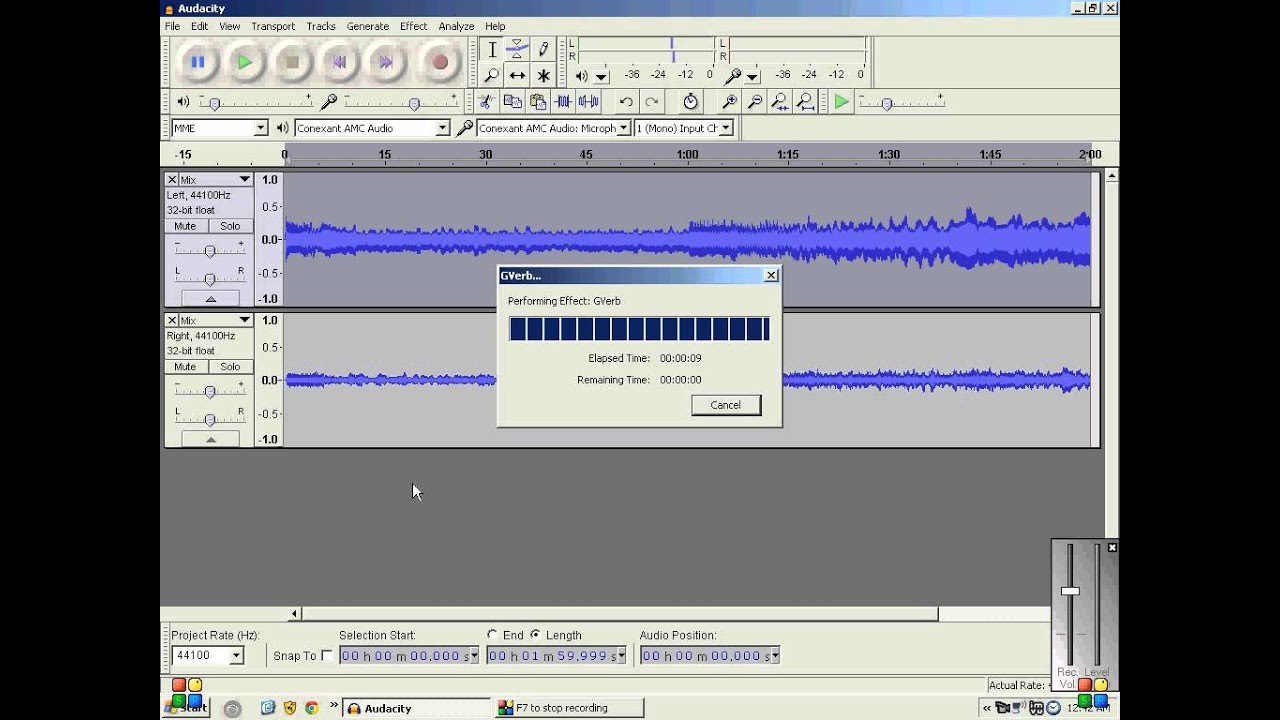Screen dimensions: 1280x720
Task: Click Trim audio icon
Action: (x=563, y=101)
